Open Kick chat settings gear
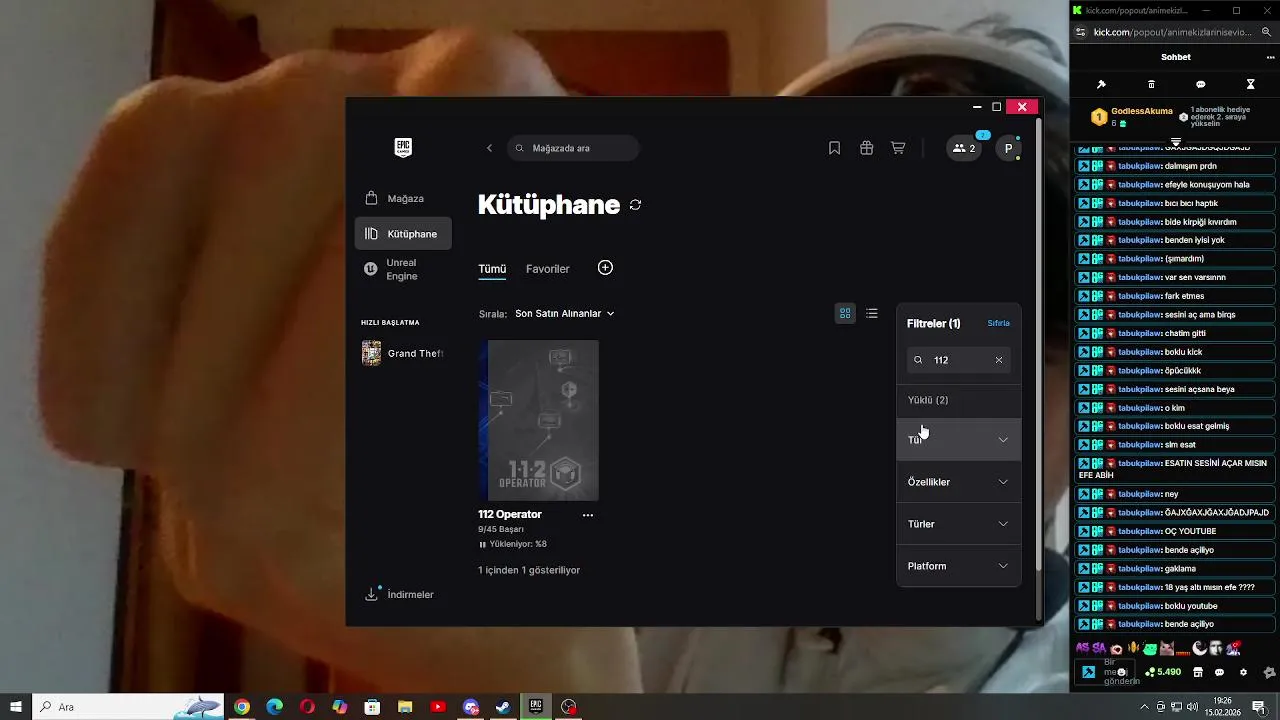 (x=1243, y=672)
